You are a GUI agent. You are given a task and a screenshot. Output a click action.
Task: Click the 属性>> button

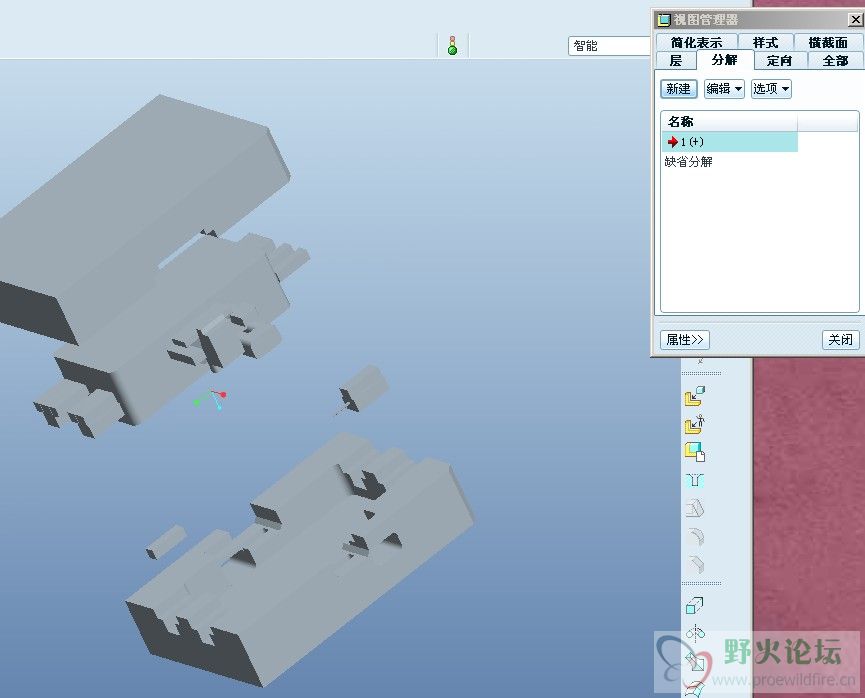685,339
